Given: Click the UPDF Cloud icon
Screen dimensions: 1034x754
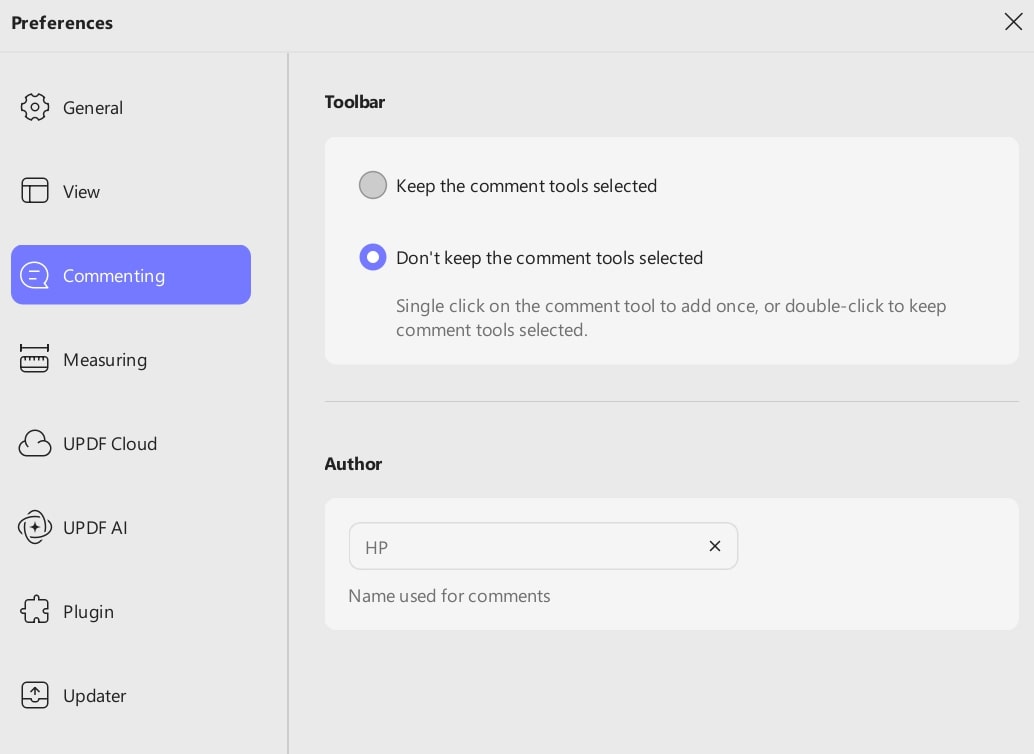Looking at the screenshot, I should pos(35,443).
